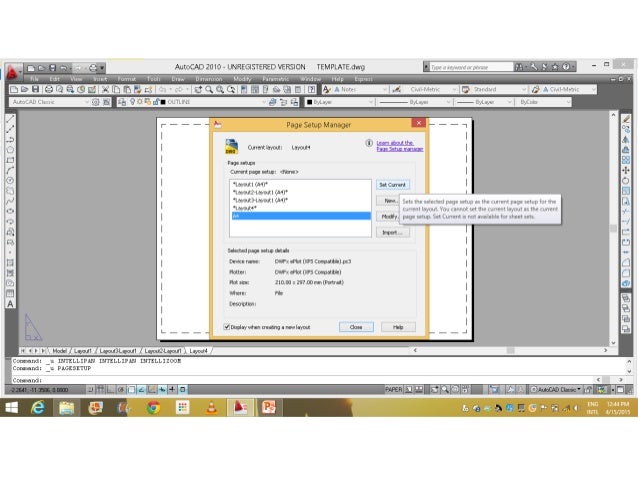The image size is (638, 479).
Task: Click the Dimension Style icon beside Civil-Metric
Action: (396, 89)
